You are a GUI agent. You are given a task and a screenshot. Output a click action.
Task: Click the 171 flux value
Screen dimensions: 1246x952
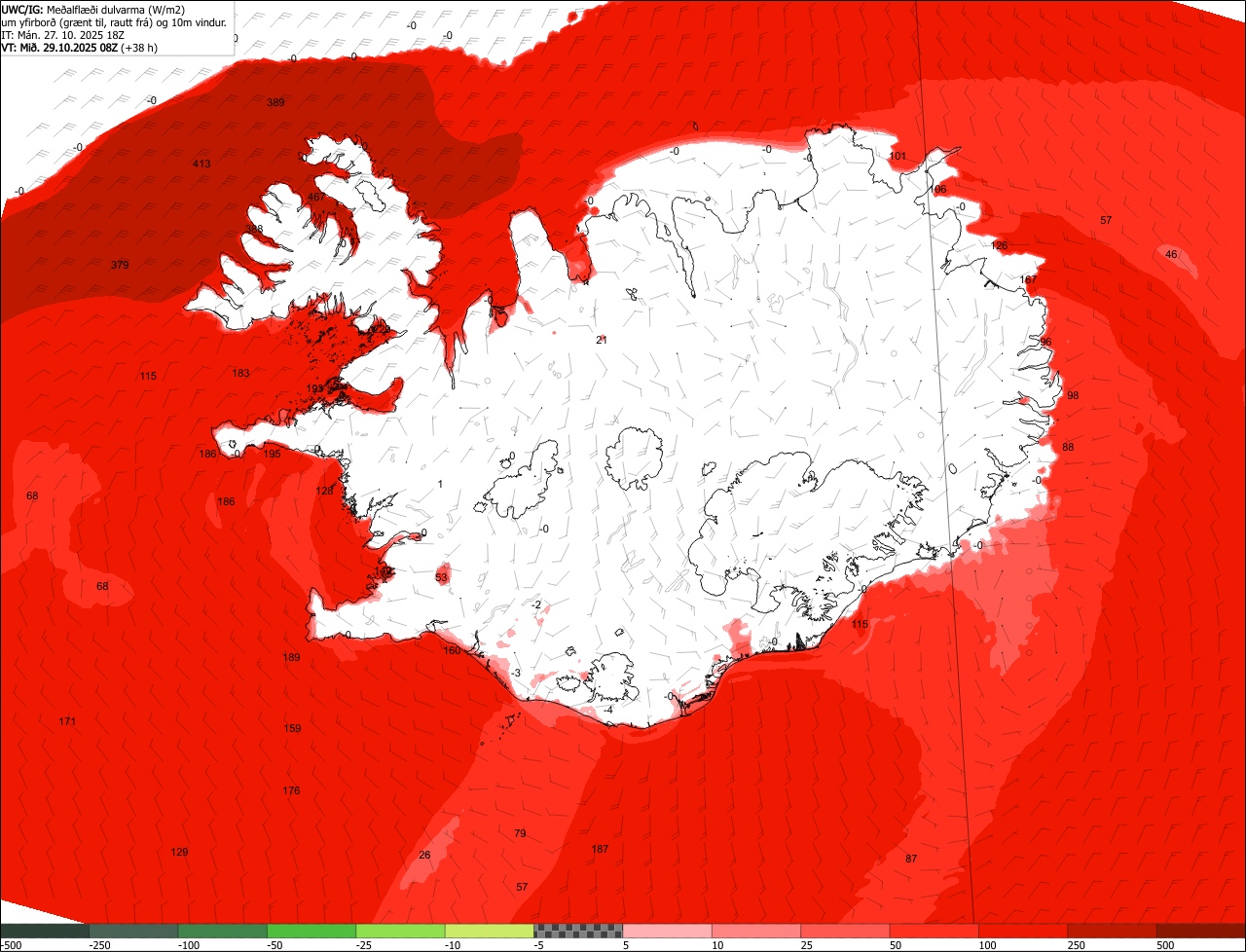67,721
